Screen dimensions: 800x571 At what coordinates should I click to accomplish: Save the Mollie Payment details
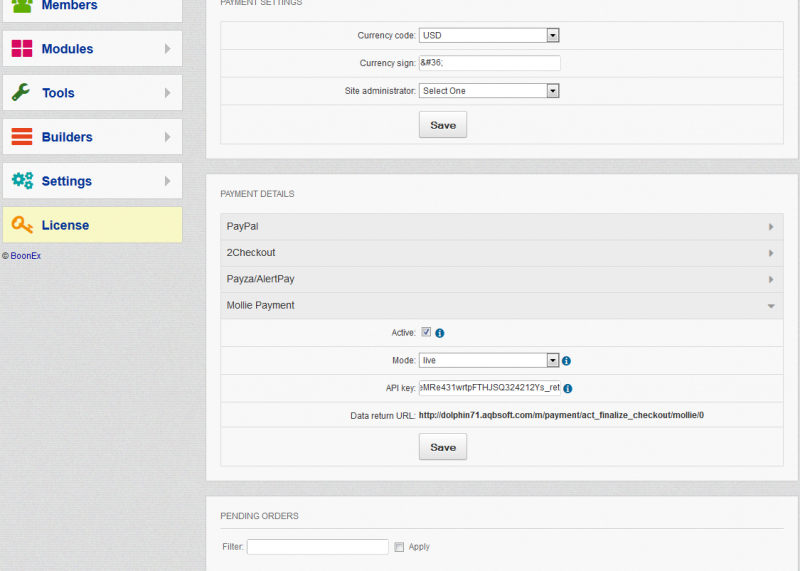tap(443, 447)
